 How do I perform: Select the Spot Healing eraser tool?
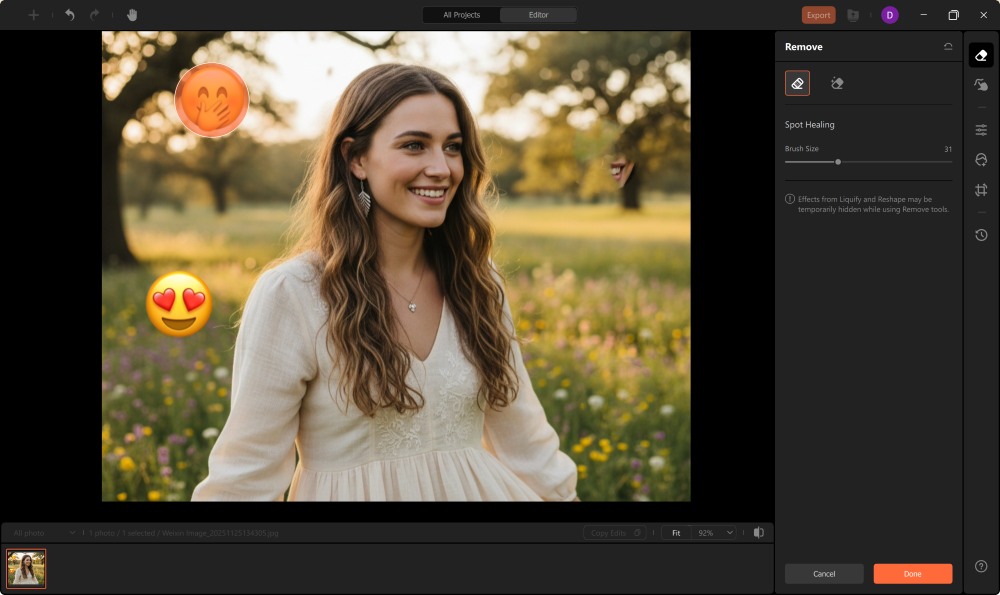tap(797, 83)
